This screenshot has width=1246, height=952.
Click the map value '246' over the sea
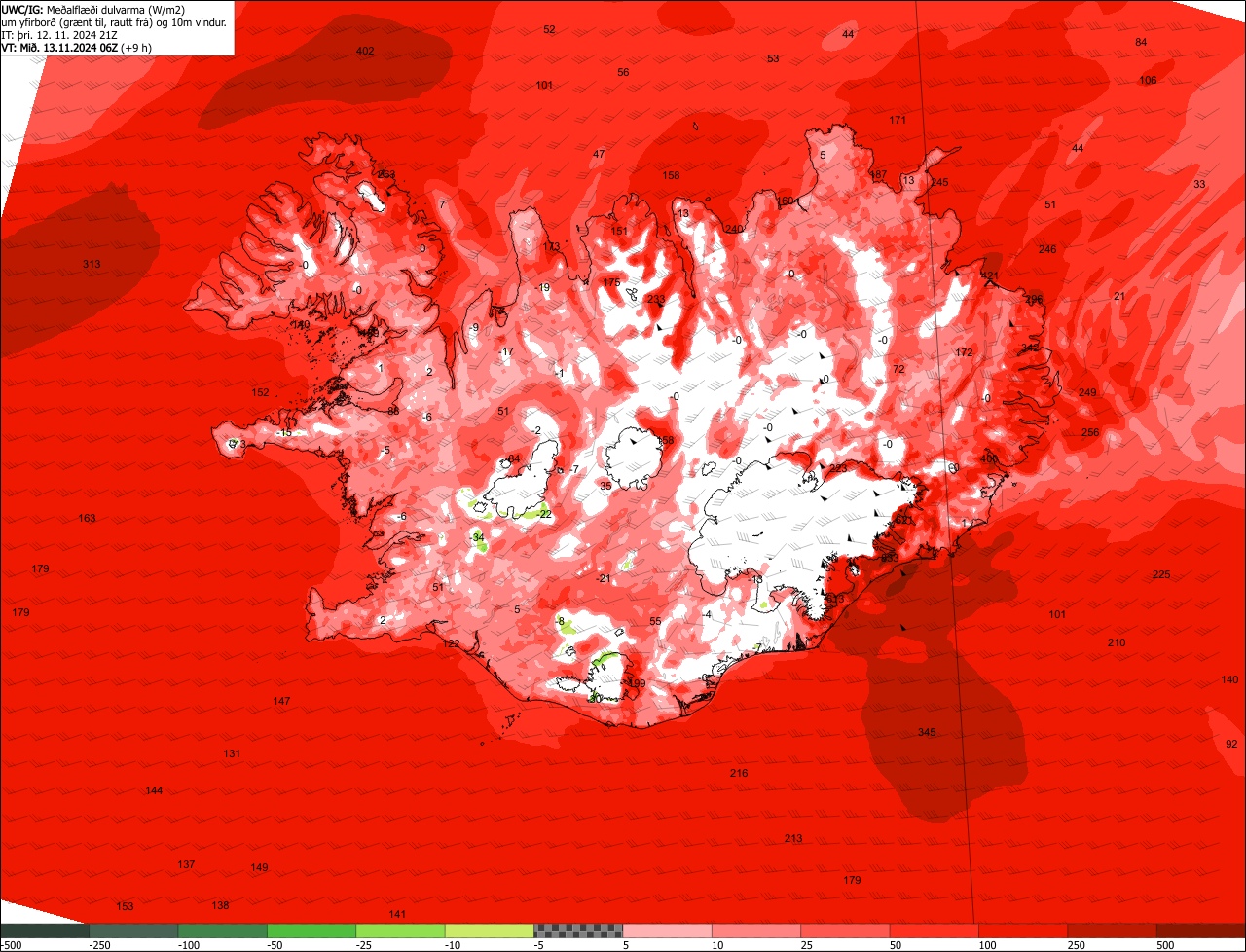[x=1046, y=250]
